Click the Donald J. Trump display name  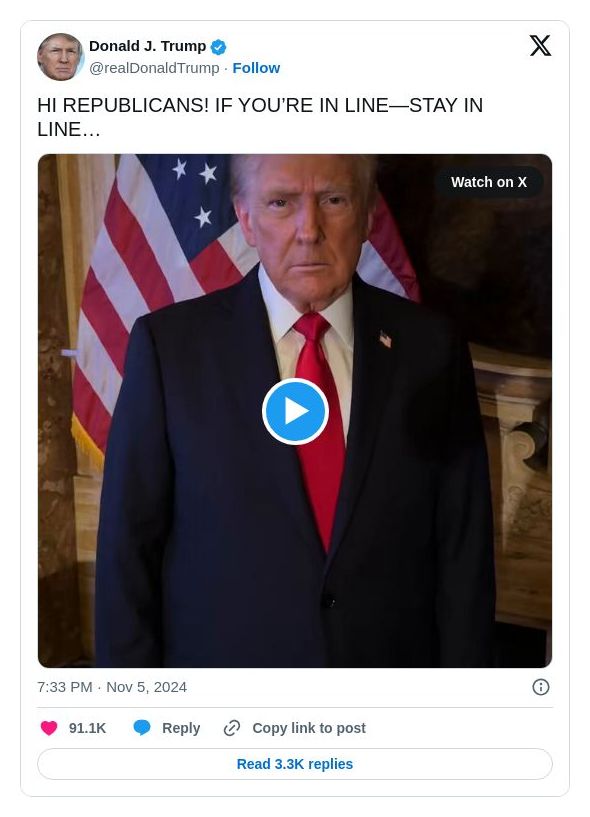(x=148, y=46)
